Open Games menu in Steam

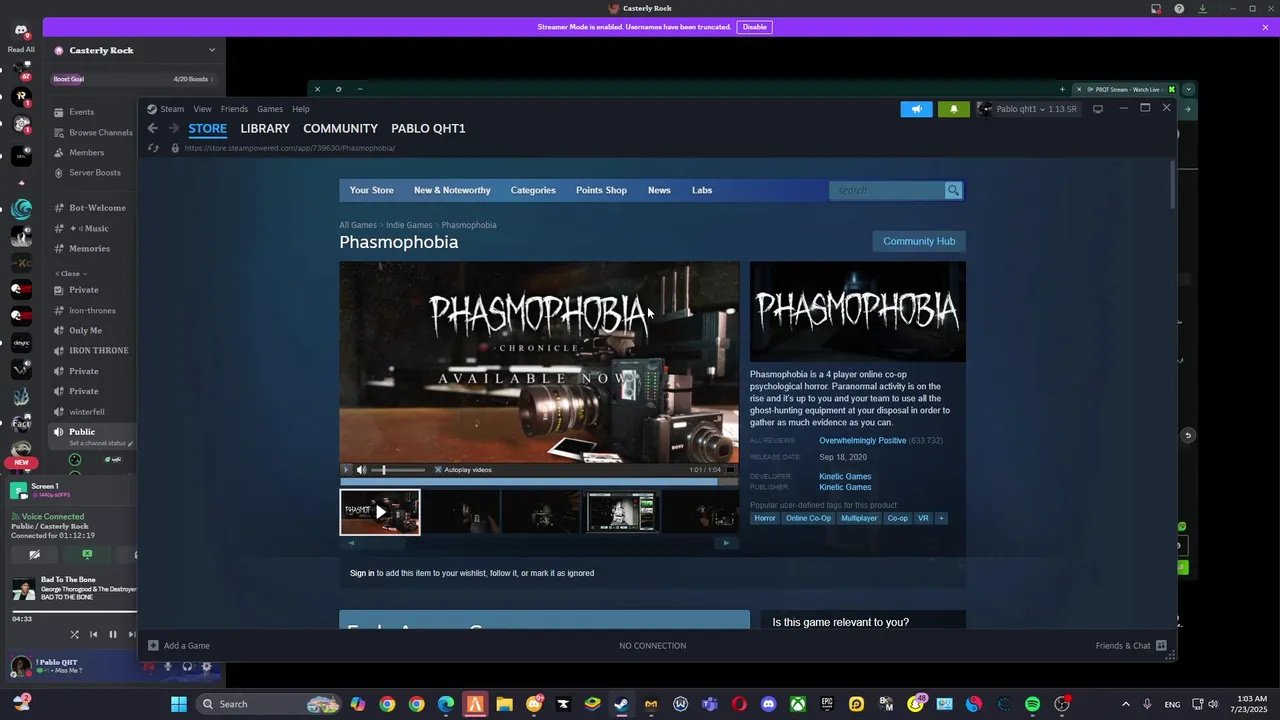click(x=270, y=109)
